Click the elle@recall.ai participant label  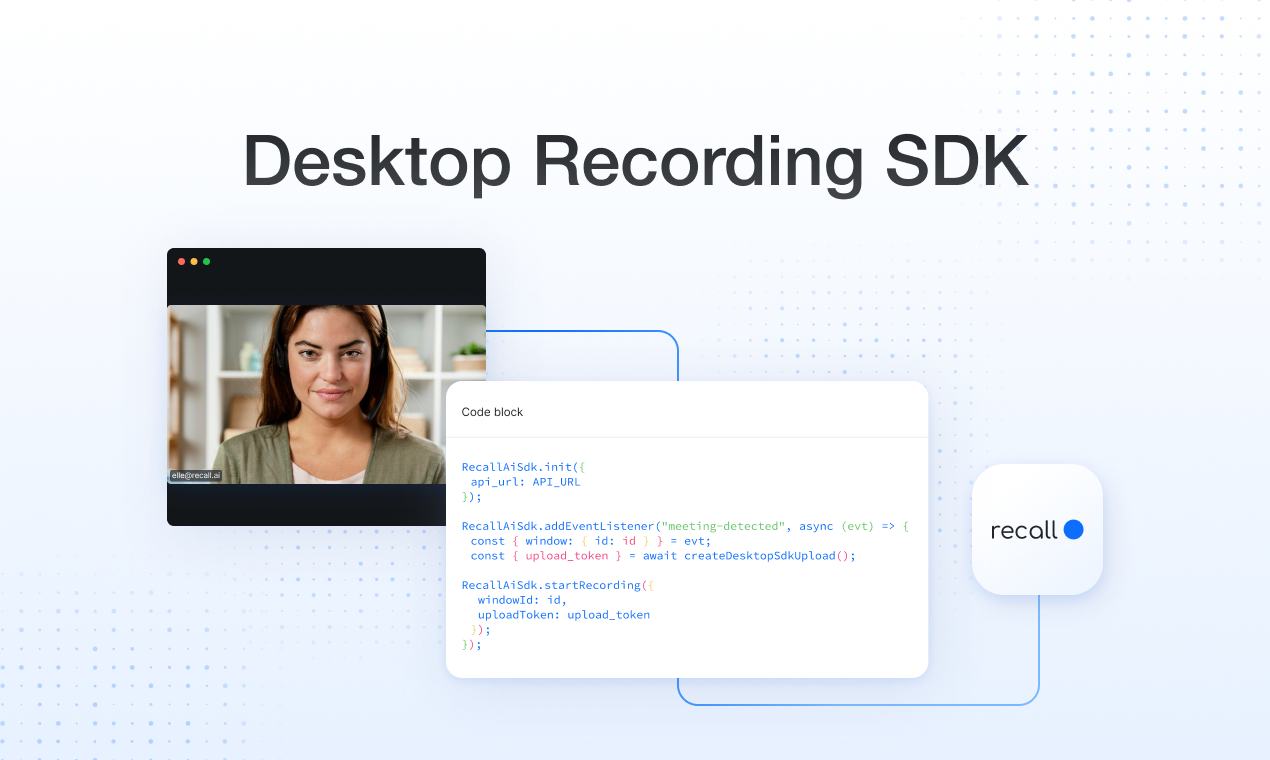pos(195,476)
